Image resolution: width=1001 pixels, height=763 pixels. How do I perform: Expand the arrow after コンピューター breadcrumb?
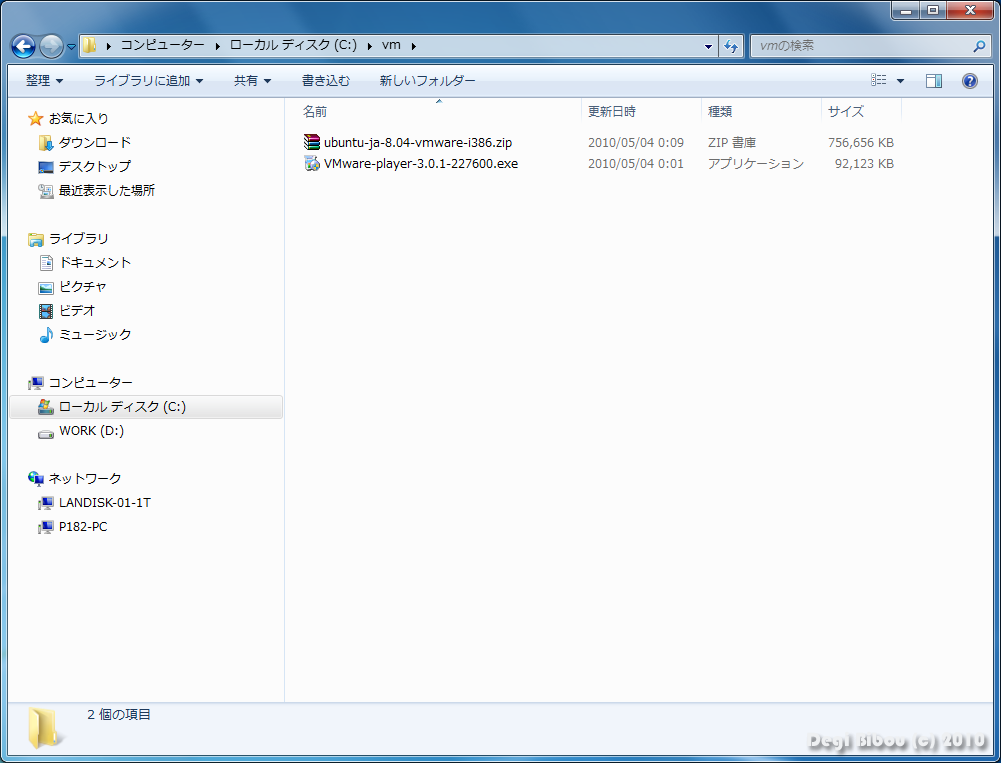tap(217, 46)
